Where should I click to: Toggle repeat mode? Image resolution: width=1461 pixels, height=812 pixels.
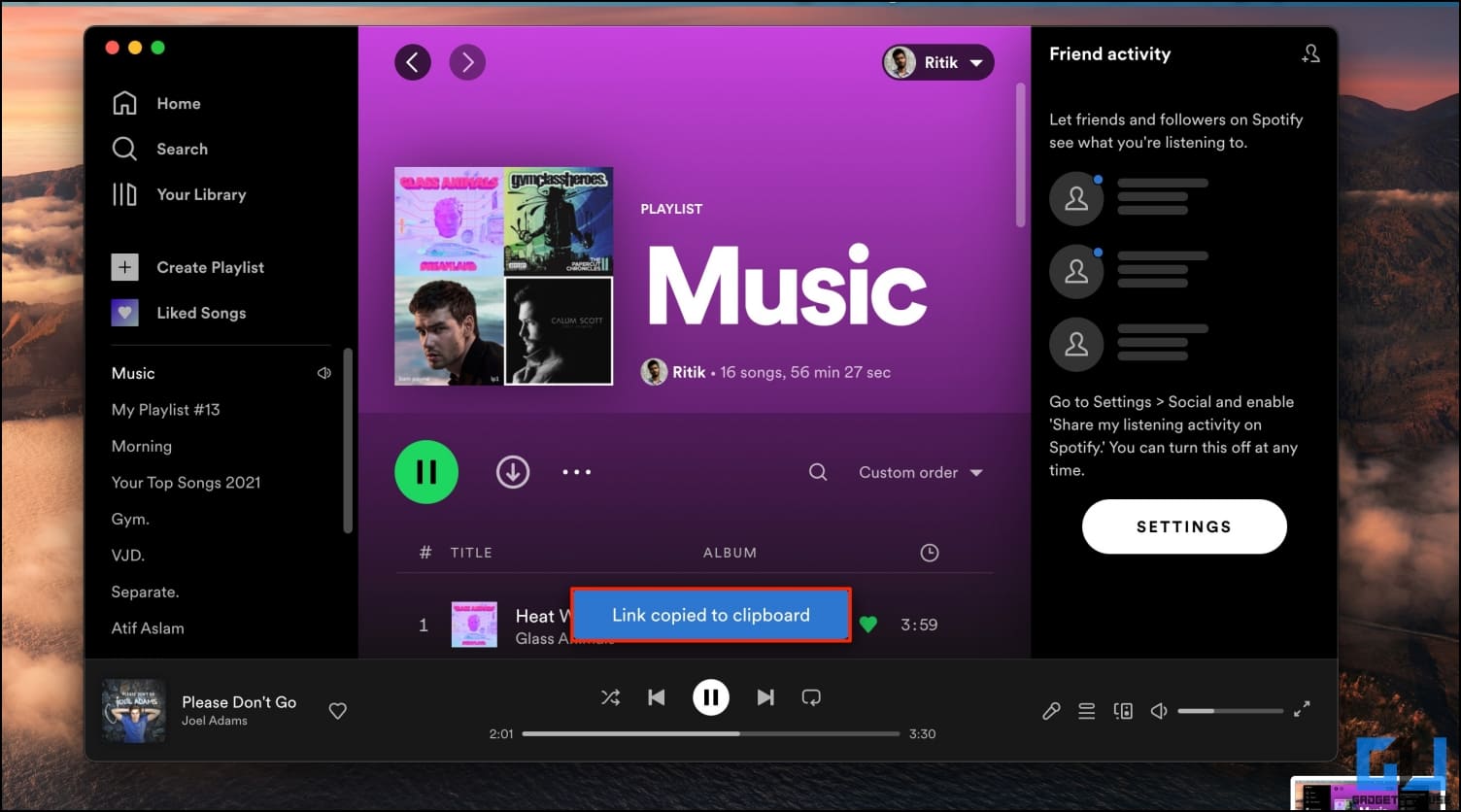pos(811,697)
